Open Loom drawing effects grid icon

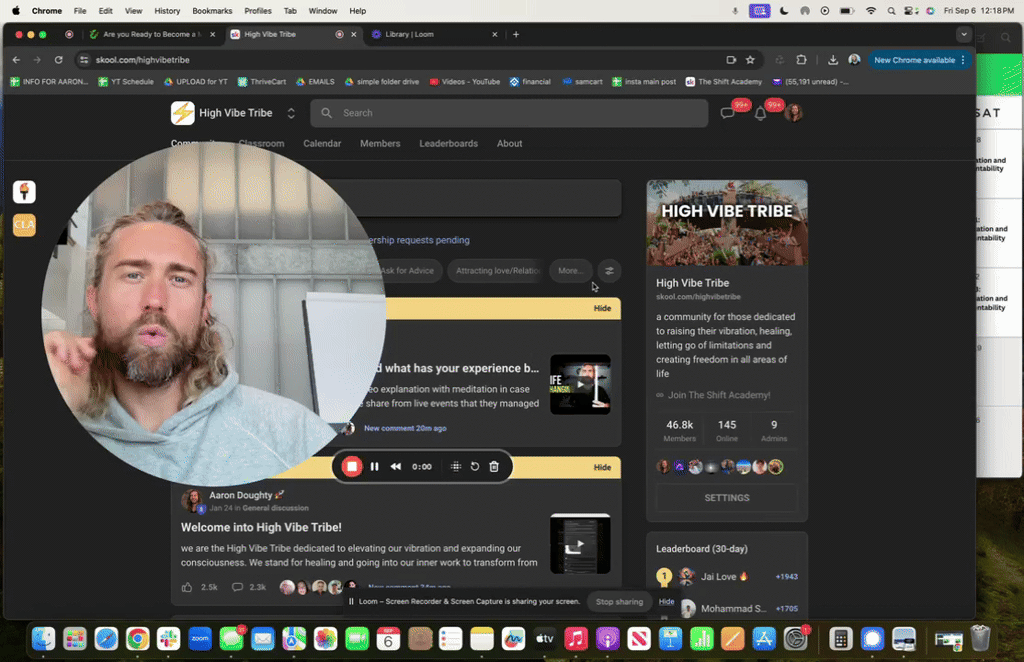pos(456,466)
